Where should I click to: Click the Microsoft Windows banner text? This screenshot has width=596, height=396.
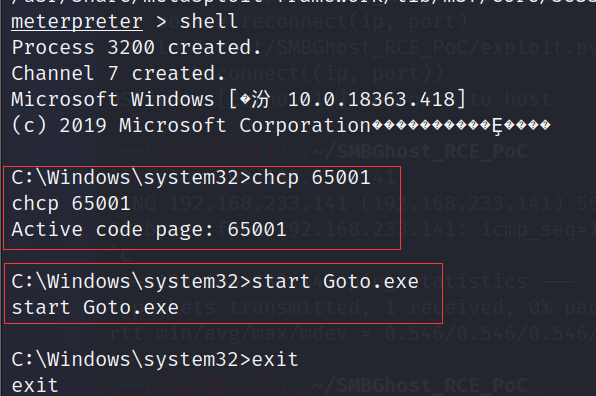(x=113, y=100)
